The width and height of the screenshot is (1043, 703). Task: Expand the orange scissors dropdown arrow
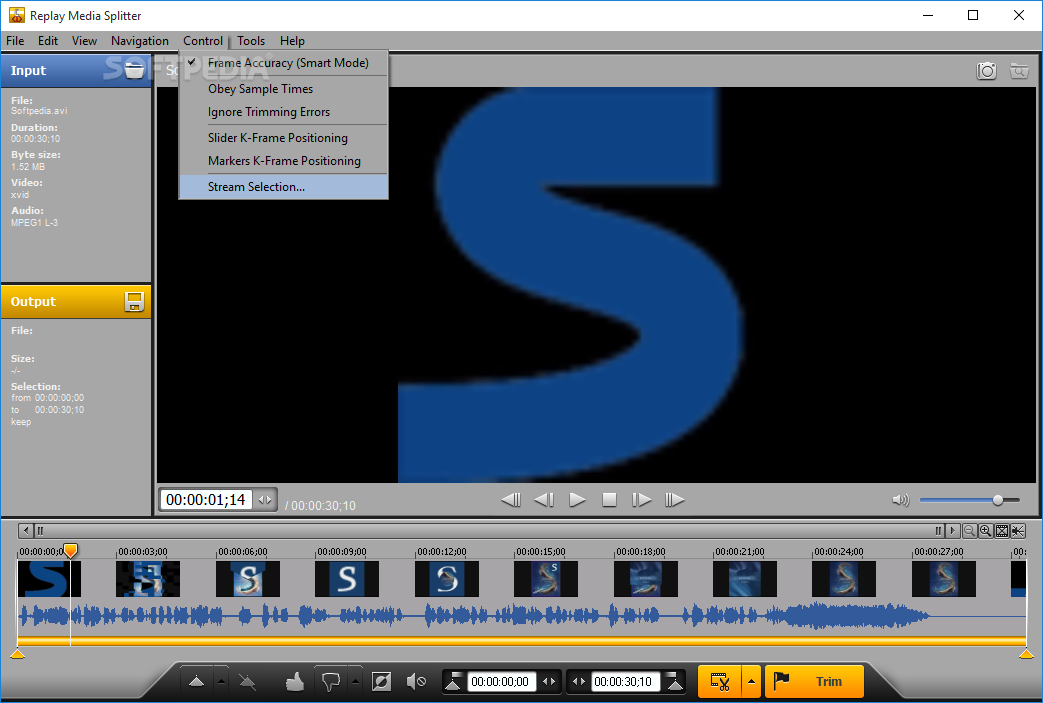coord(752,682)
